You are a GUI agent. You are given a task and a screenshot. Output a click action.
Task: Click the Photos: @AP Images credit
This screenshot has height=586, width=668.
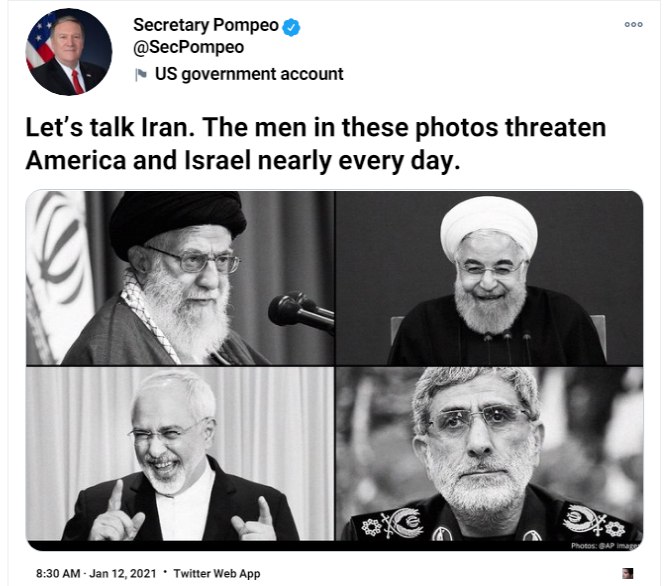(x=605, y=546)
